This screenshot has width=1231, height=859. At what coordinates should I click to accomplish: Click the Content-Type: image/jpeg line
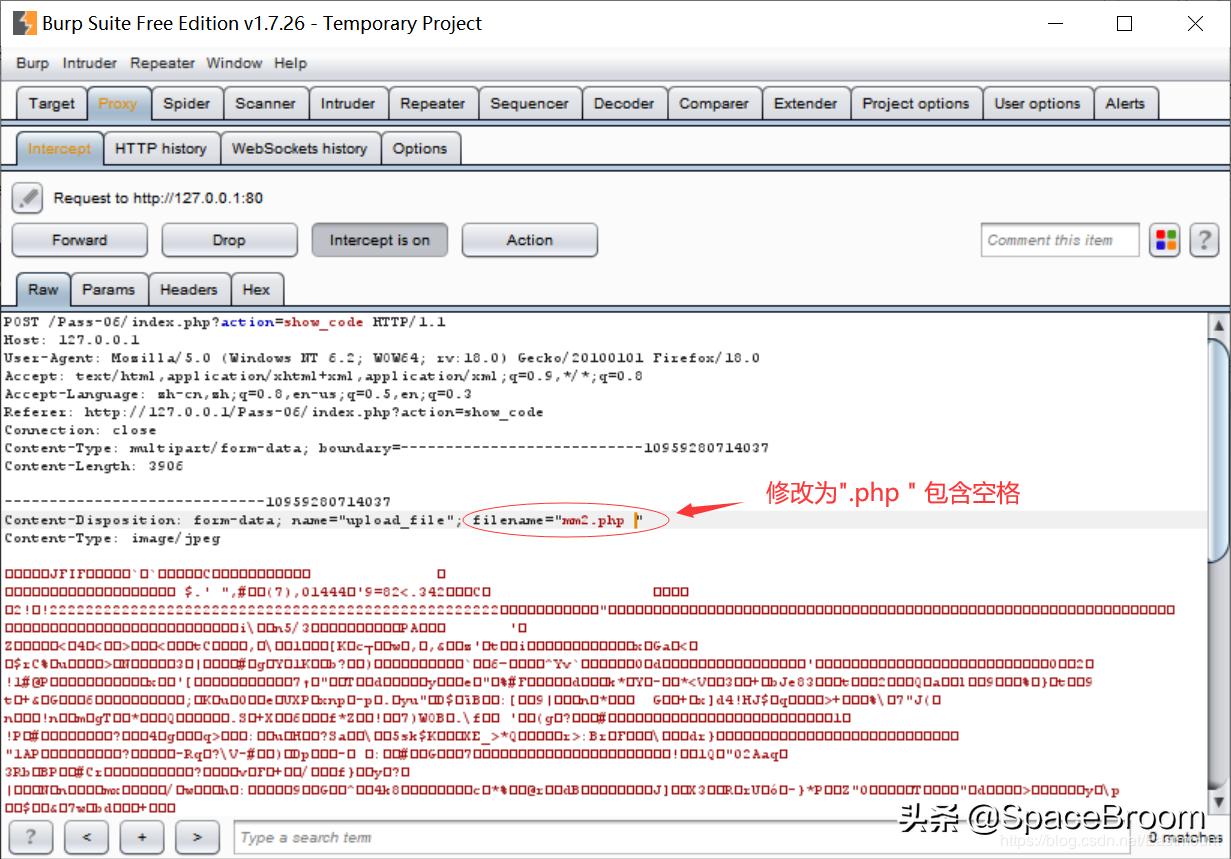pos(112,538)
